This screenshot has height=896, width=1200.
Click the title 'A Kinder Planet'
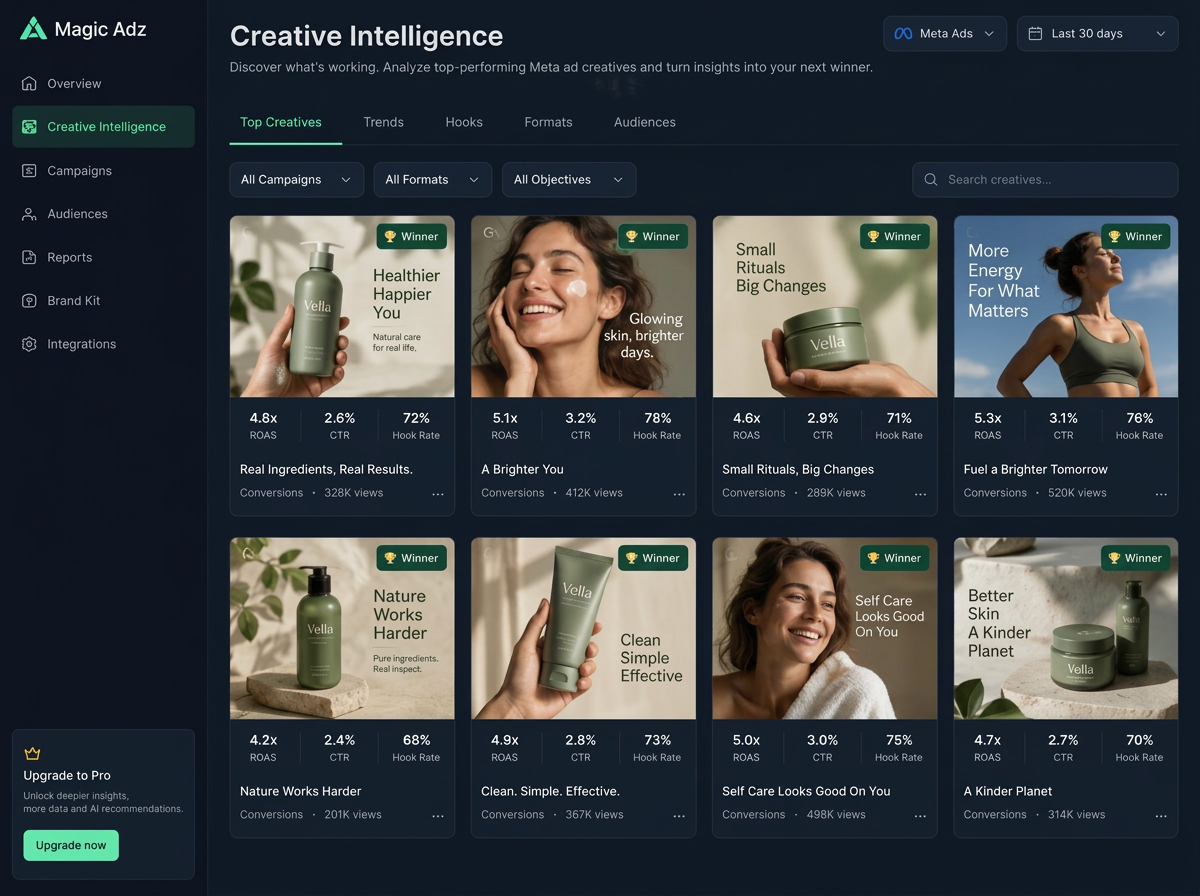click(1007, 791)
